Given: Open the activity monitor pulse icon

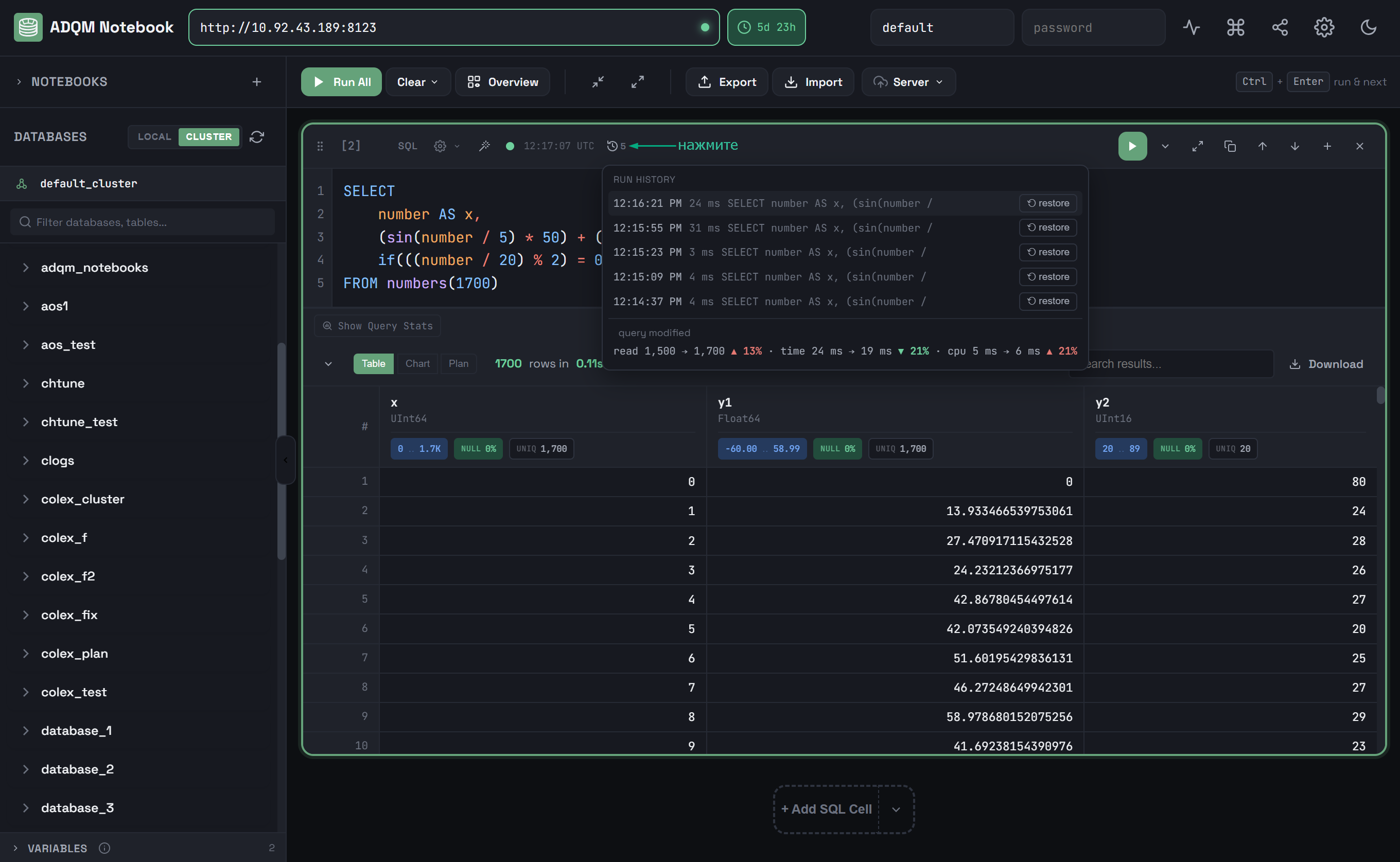Looking at the screenshot, I should point(1191,27).
